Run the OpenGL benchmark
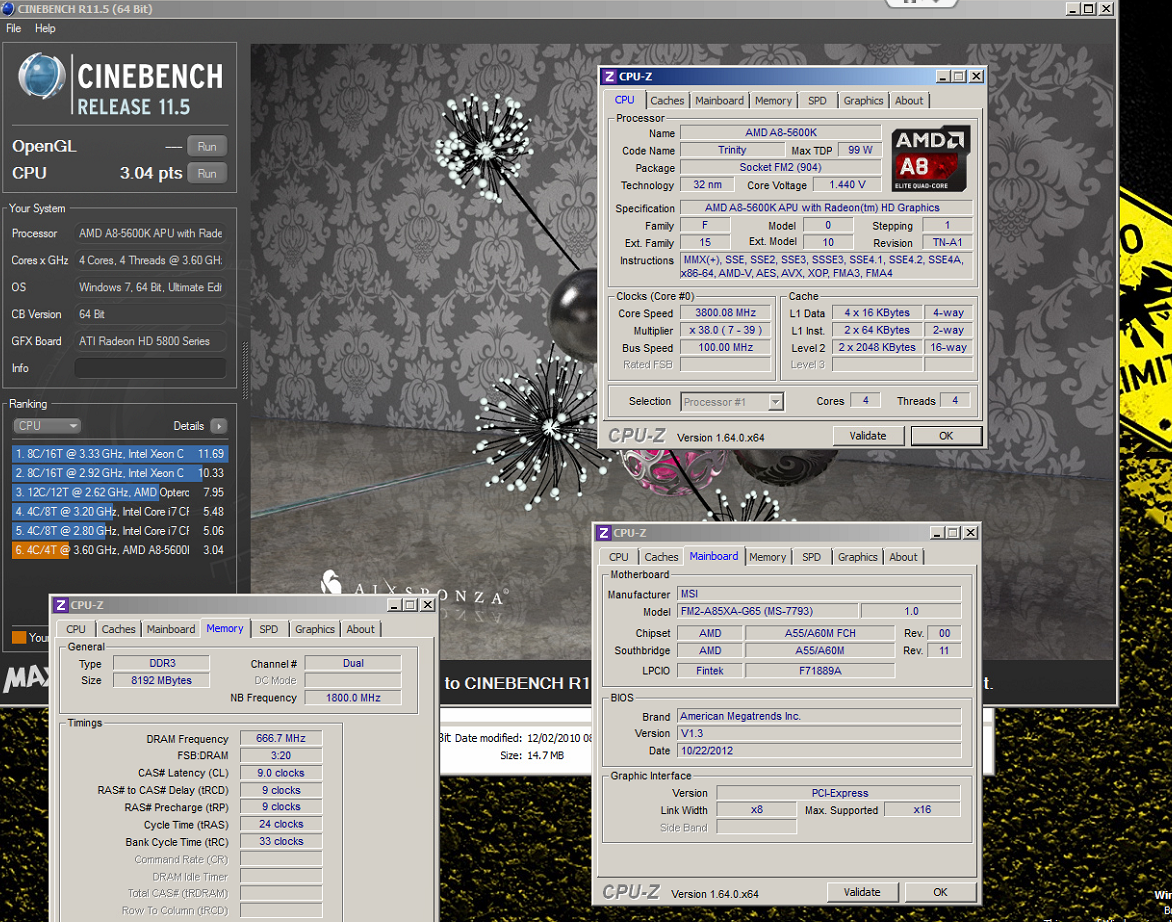This screenshot has height=922, width=1172. [207, 146]
